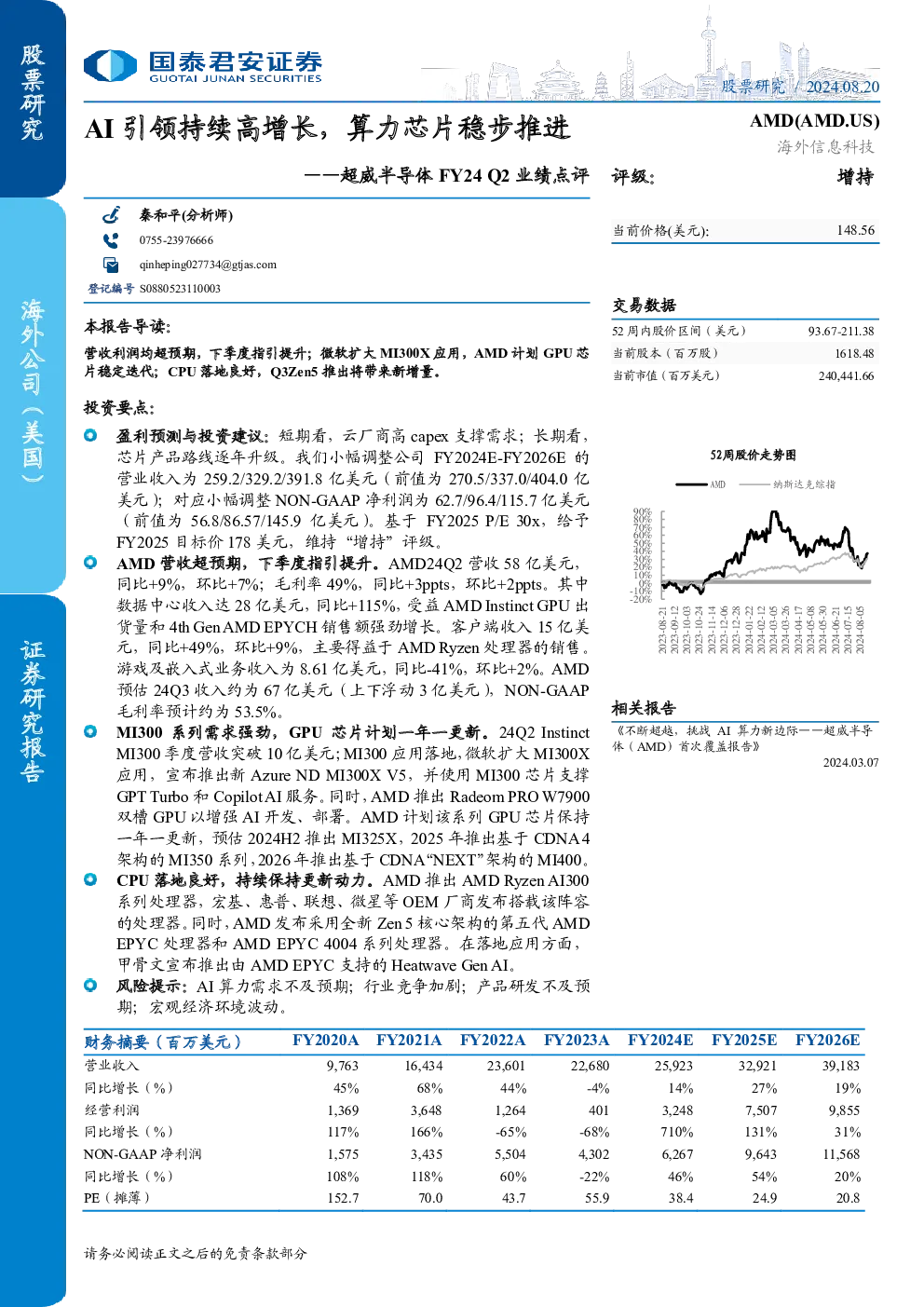
Task: Click the FY2026E revenue cell 39,183
Action: coord(841,1066)
